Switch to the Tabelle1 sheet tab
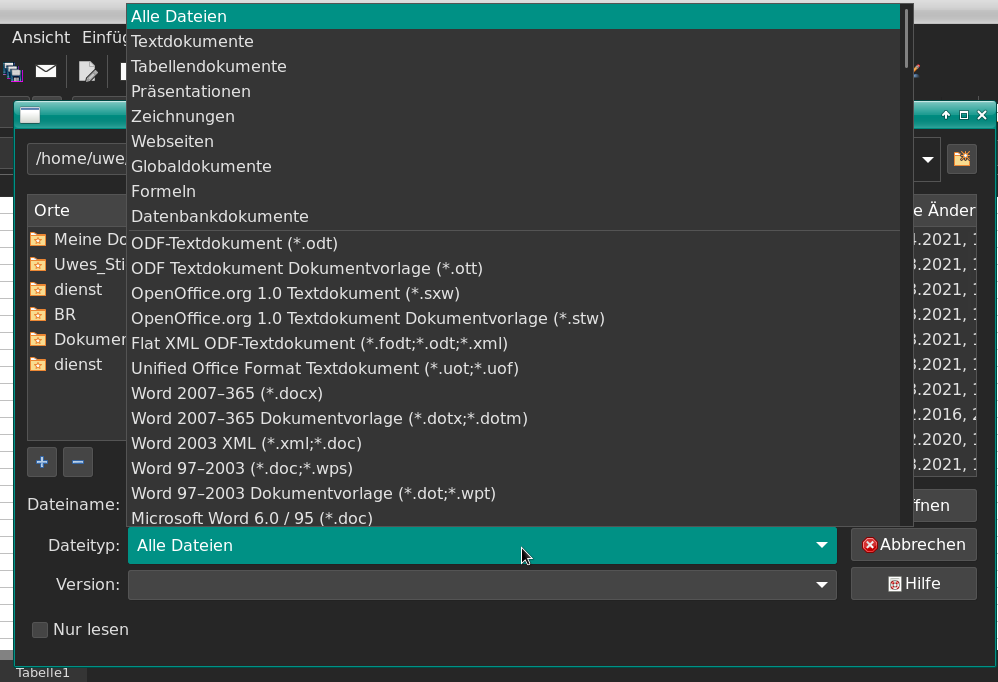This screenshot has height=682, width=998. (x=43, y=673)
